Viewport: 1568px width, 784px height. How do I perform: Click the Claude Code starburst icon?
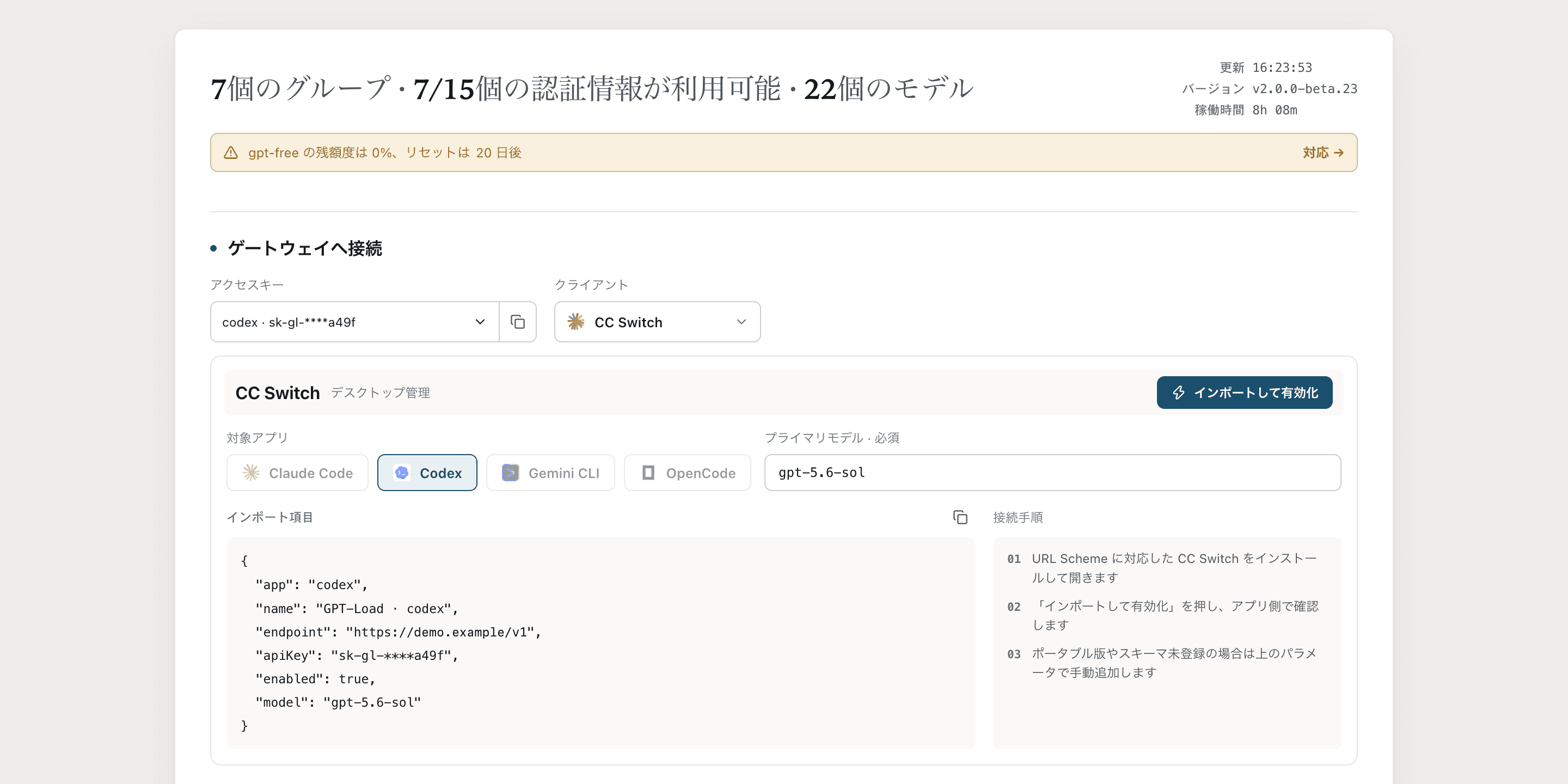[x=251, y=473]
